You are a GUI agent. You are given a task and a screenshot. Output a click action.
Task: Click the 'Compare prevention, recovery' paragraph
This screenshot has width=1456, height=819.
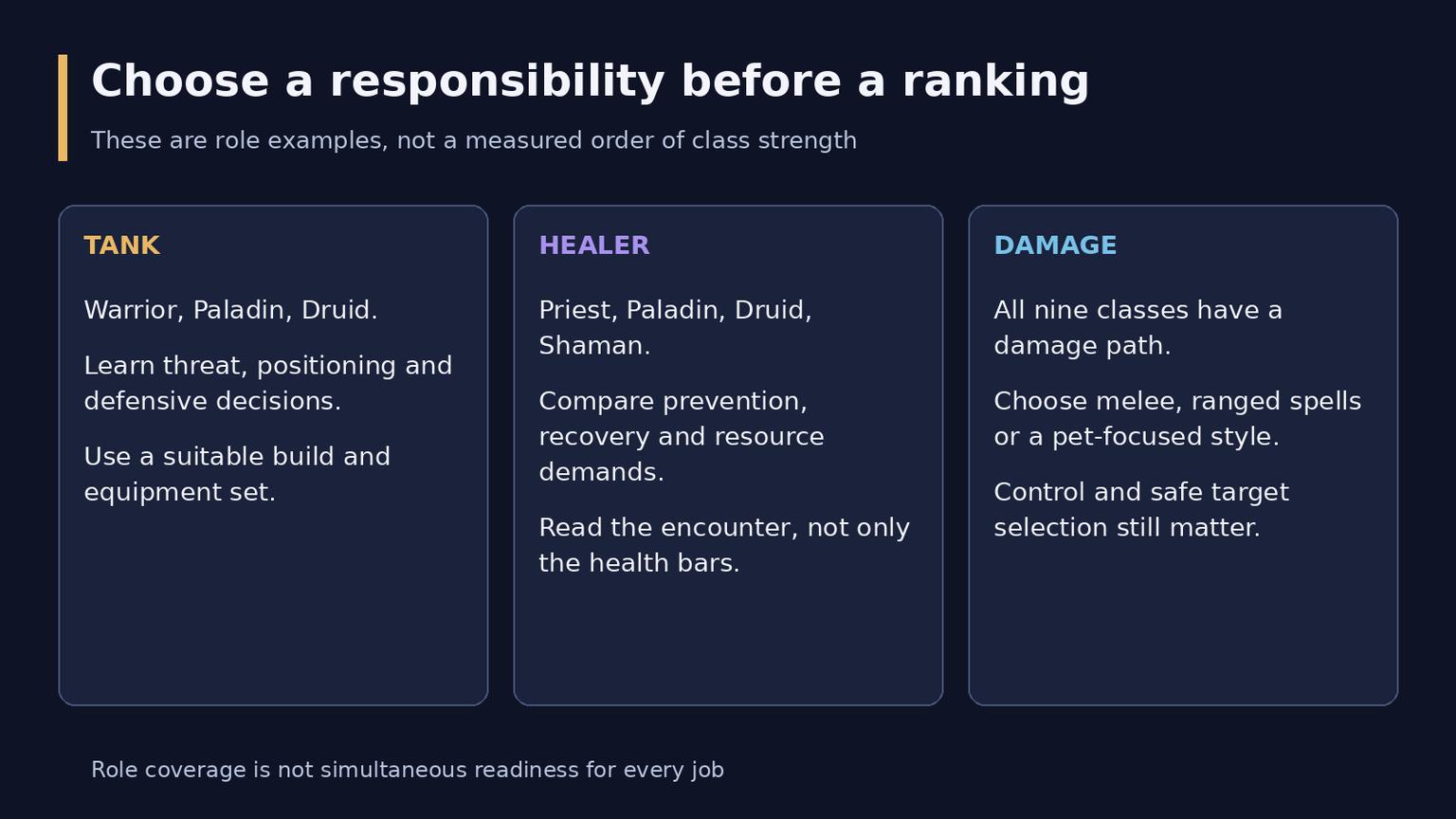(x=682, y=436)
